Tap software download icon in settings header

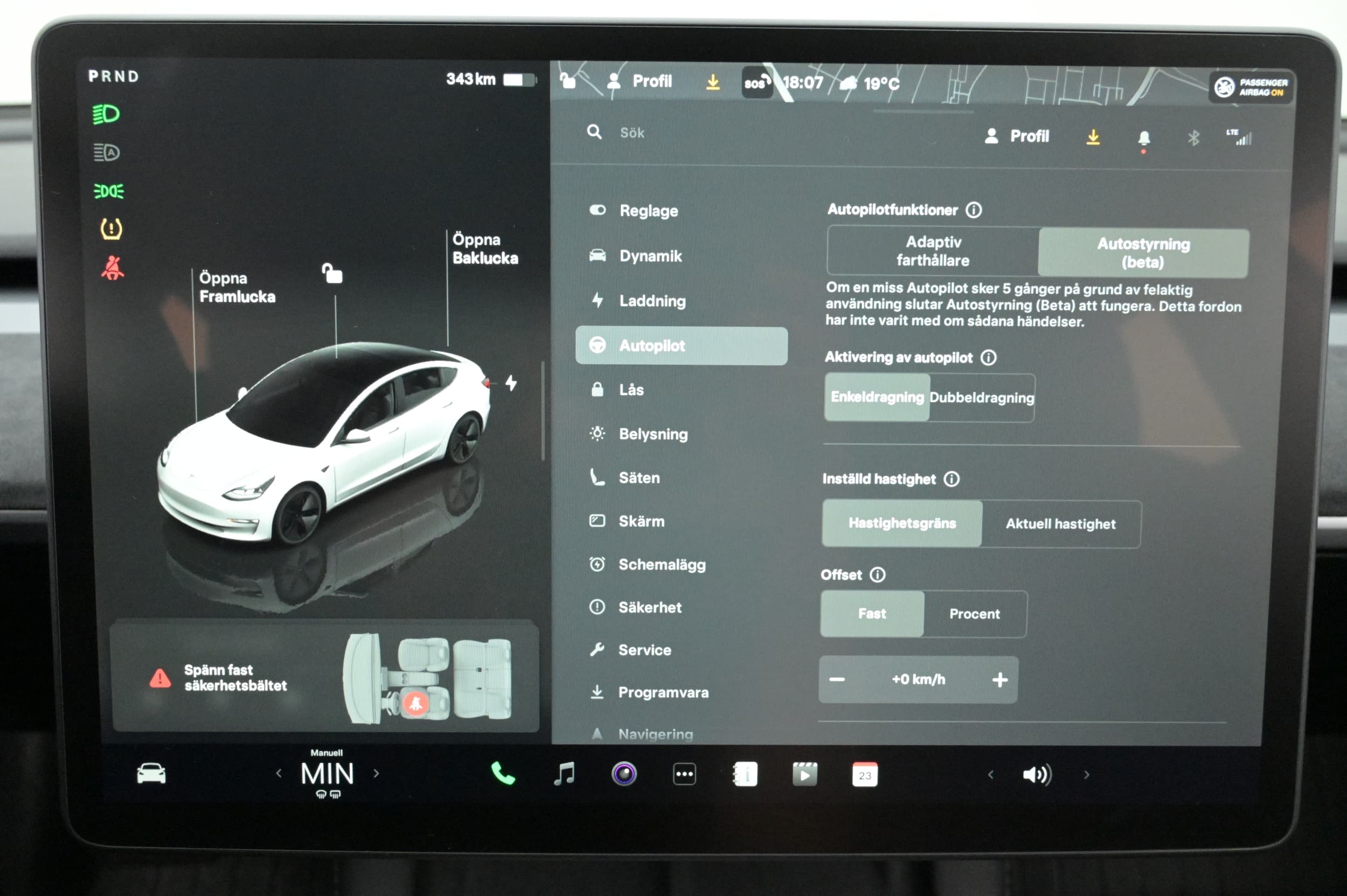pos(1093,137)
